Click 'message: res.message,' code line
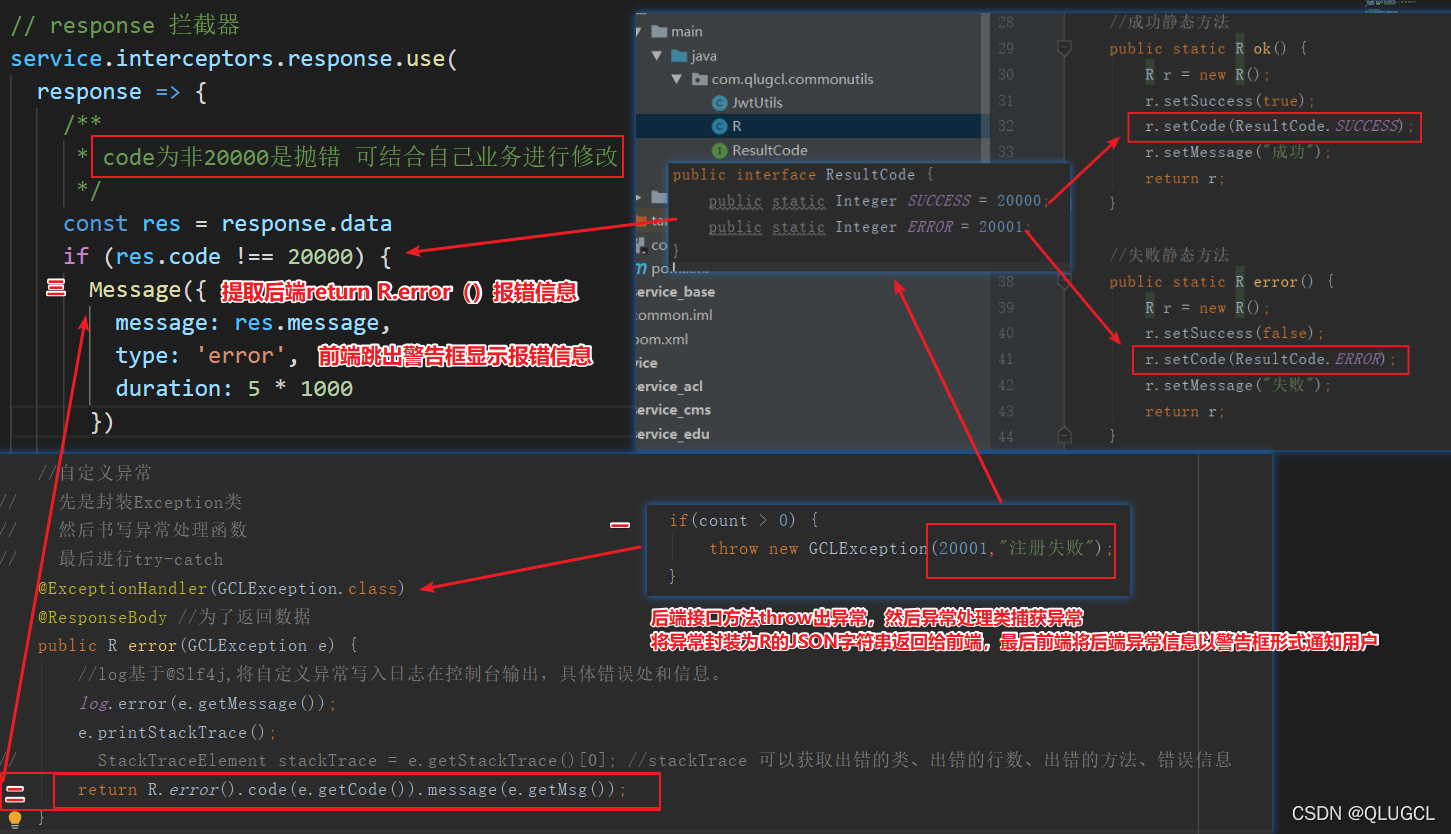Image resolution: width=1451 pixels, height=834 pixels. [253, 323]
